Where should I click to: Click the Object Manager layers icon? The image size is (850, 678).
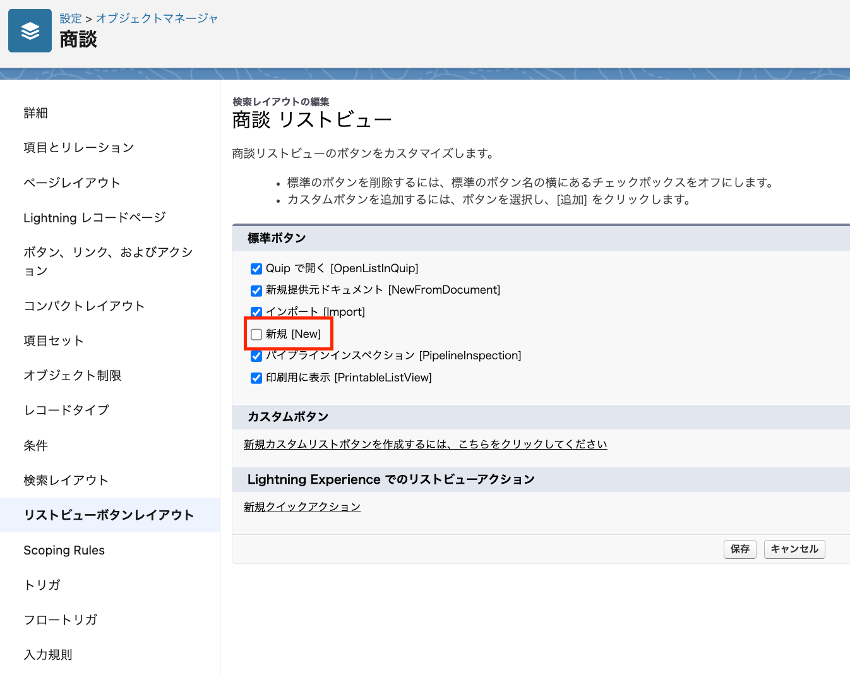click(x=30, y=31)
